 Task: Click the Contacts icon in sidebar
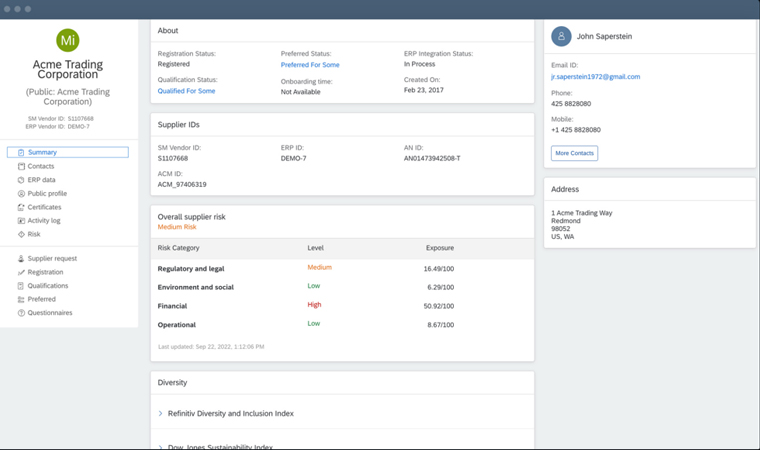point(21,166)
